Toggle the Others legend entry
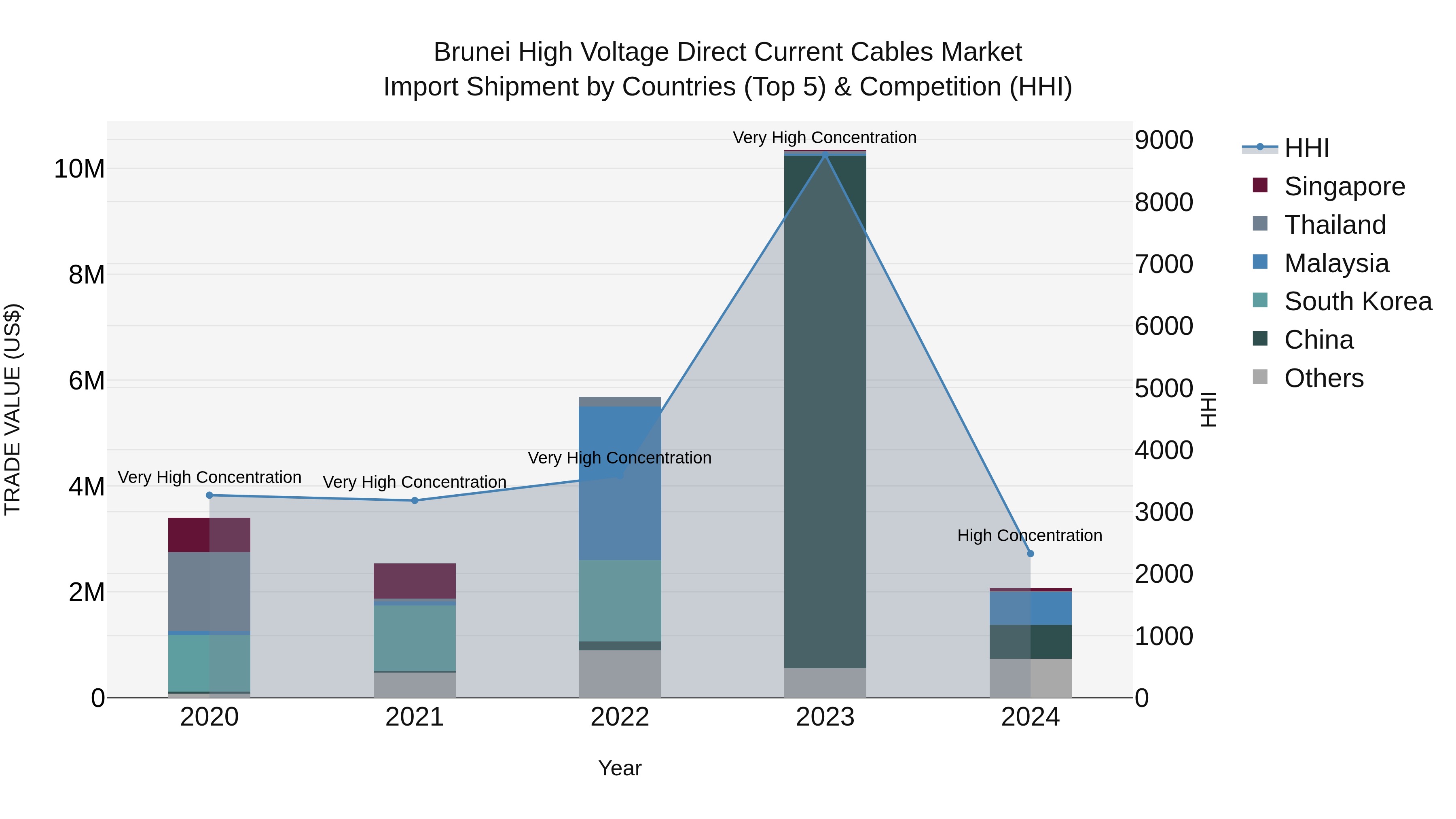1456x819 pixels. click(1308, 378)
